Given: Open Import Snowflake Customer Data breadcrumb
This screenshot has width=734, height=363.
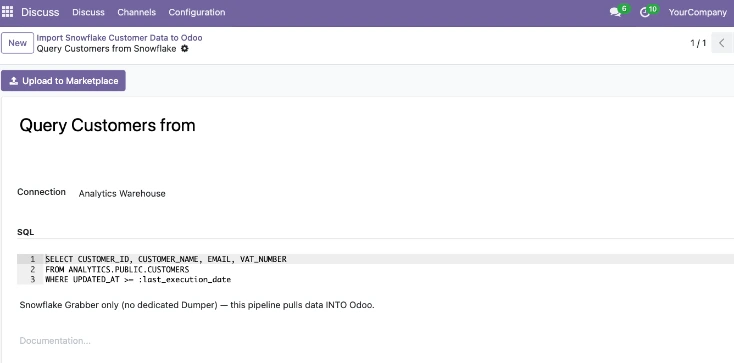Looking at the screenshot, I should [x=119, y=38].
